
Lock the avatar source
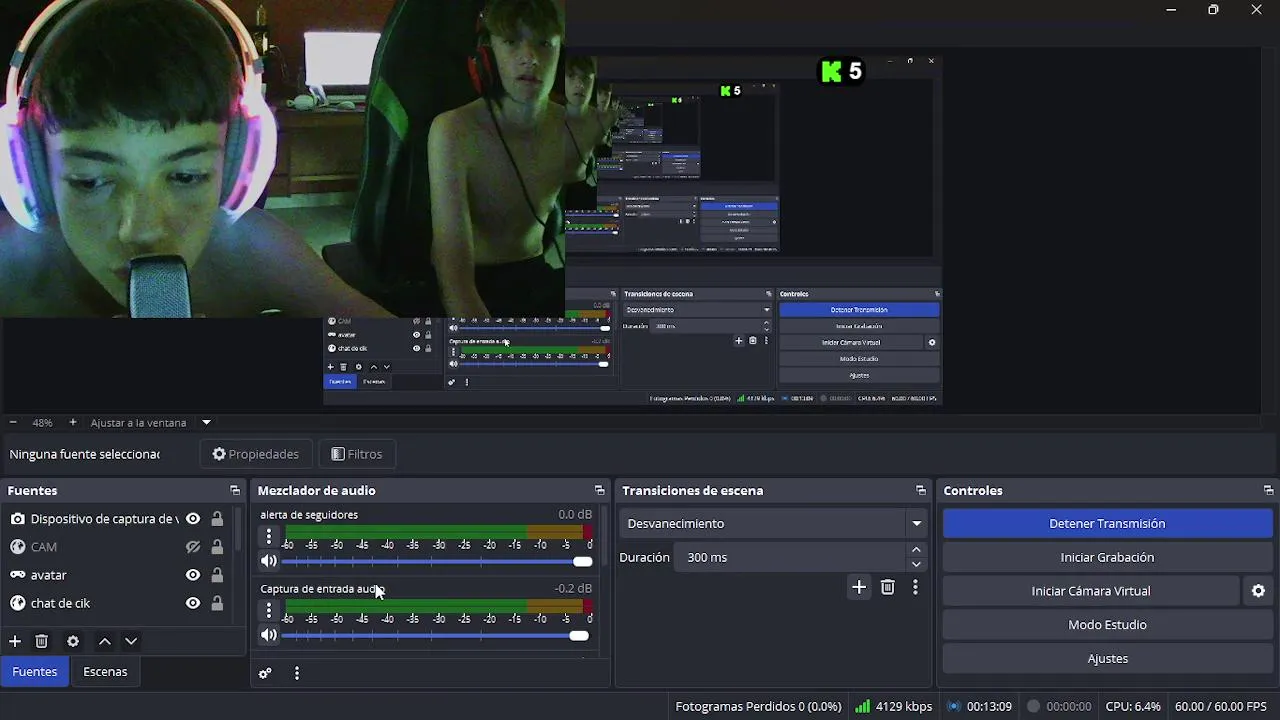point(217,575)
